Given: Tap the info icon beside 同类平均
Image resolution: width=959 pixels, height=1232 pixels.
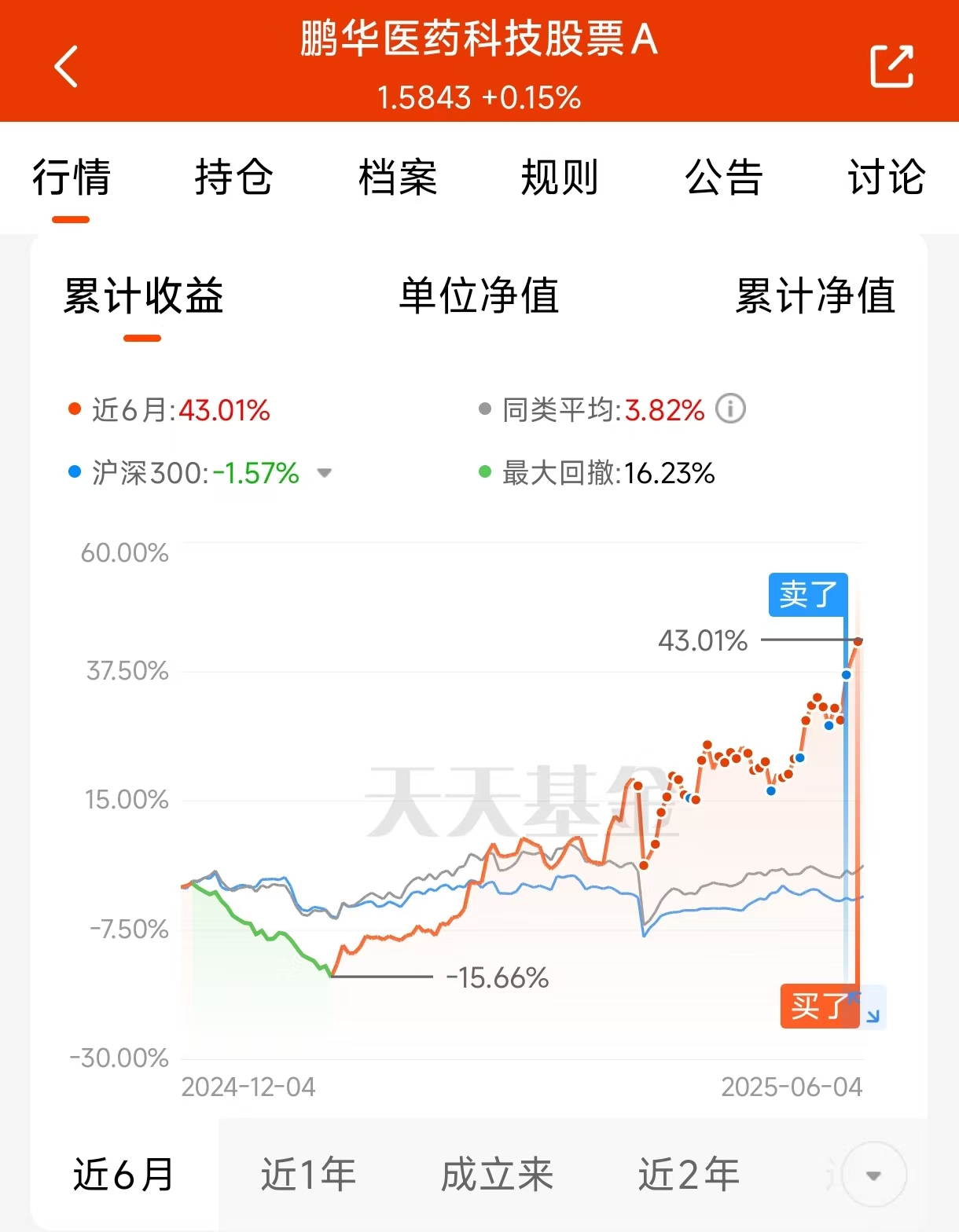Looking at the screenshot, I should 730,409.
